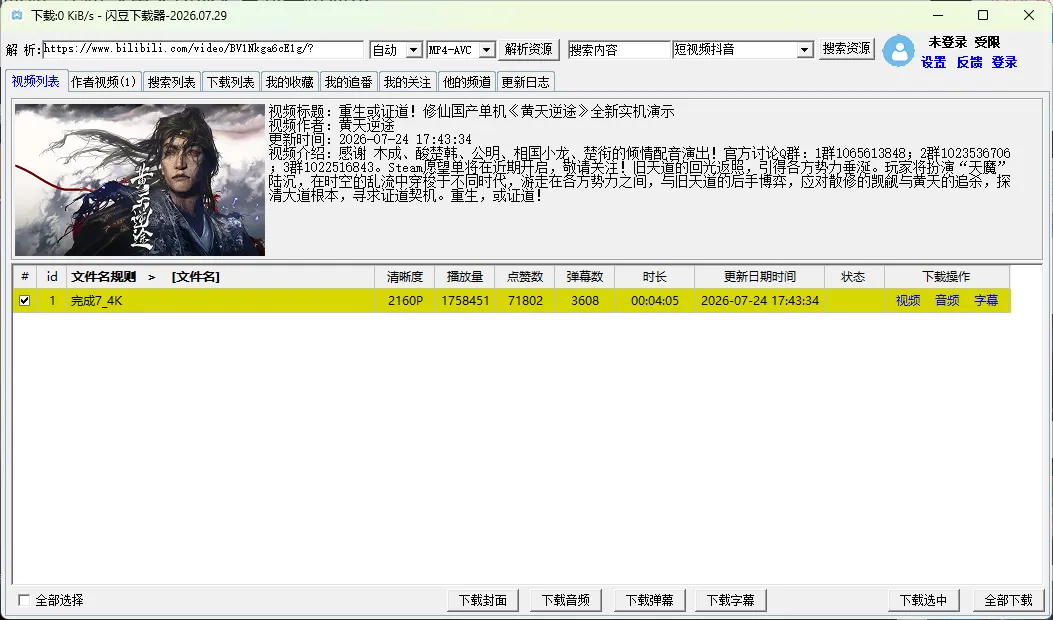
Task: Select the file name 完成7_4K
Action: (x=97, y=301)
